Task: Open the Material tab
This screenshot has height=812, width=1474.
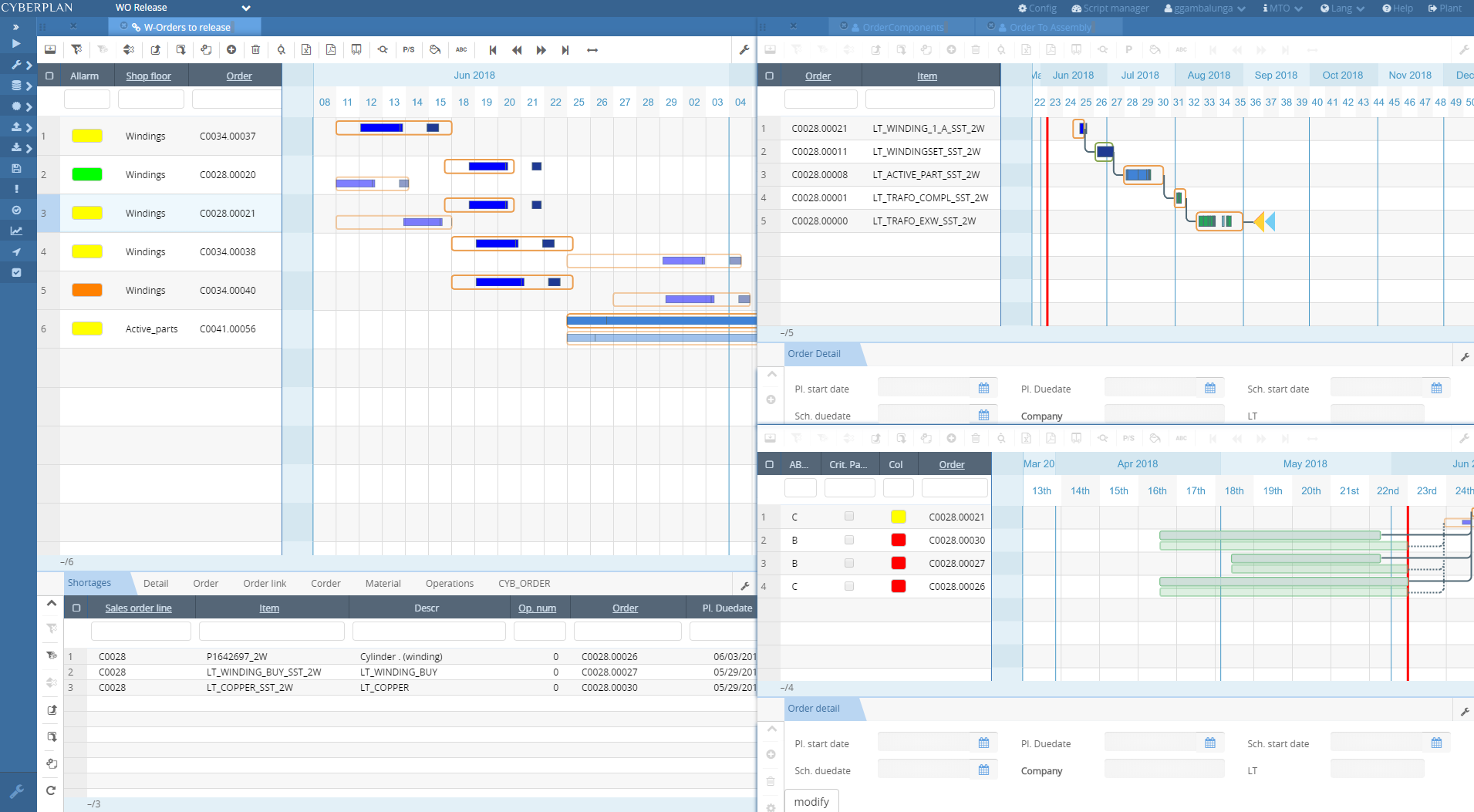Action: (383, 584)
